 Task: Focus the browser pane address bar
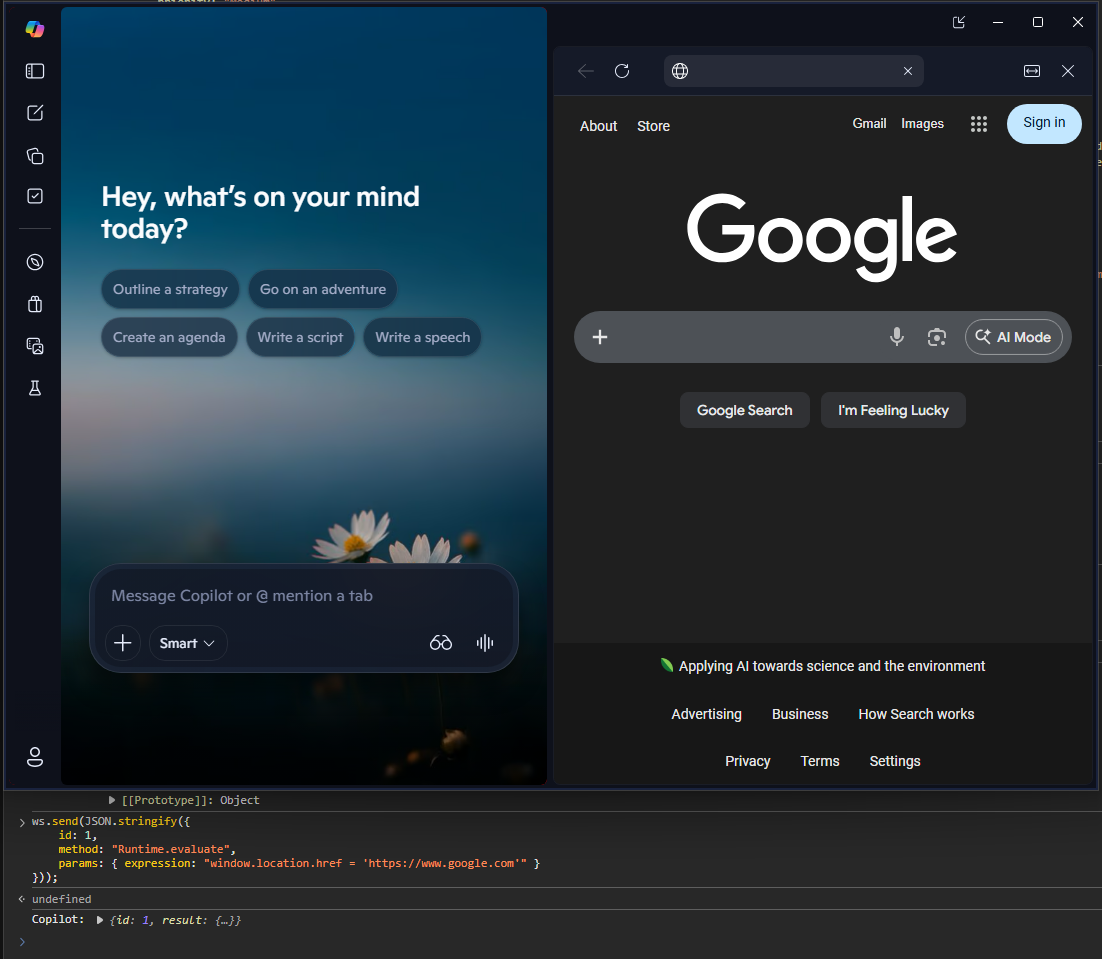pyautogui.click(x=793, y=71)
